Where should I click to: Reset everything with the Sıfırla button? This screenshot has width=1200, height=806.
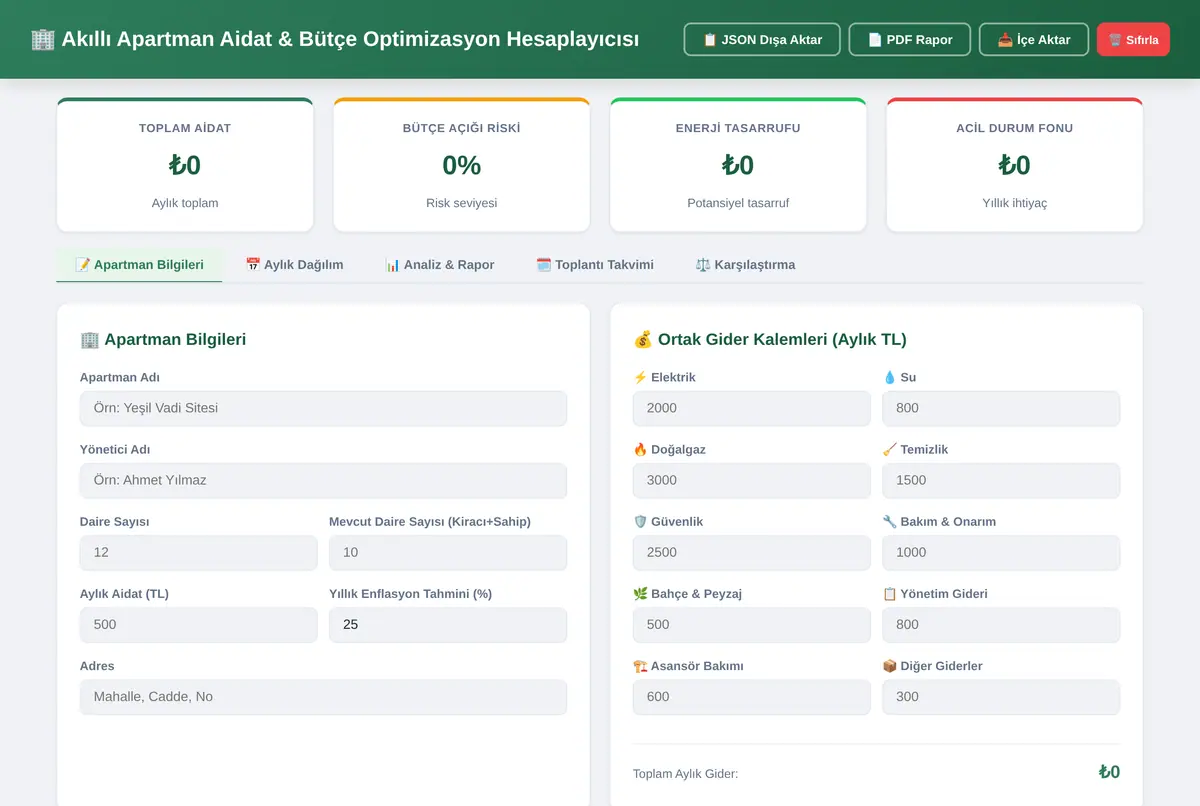click(1133, 40)
